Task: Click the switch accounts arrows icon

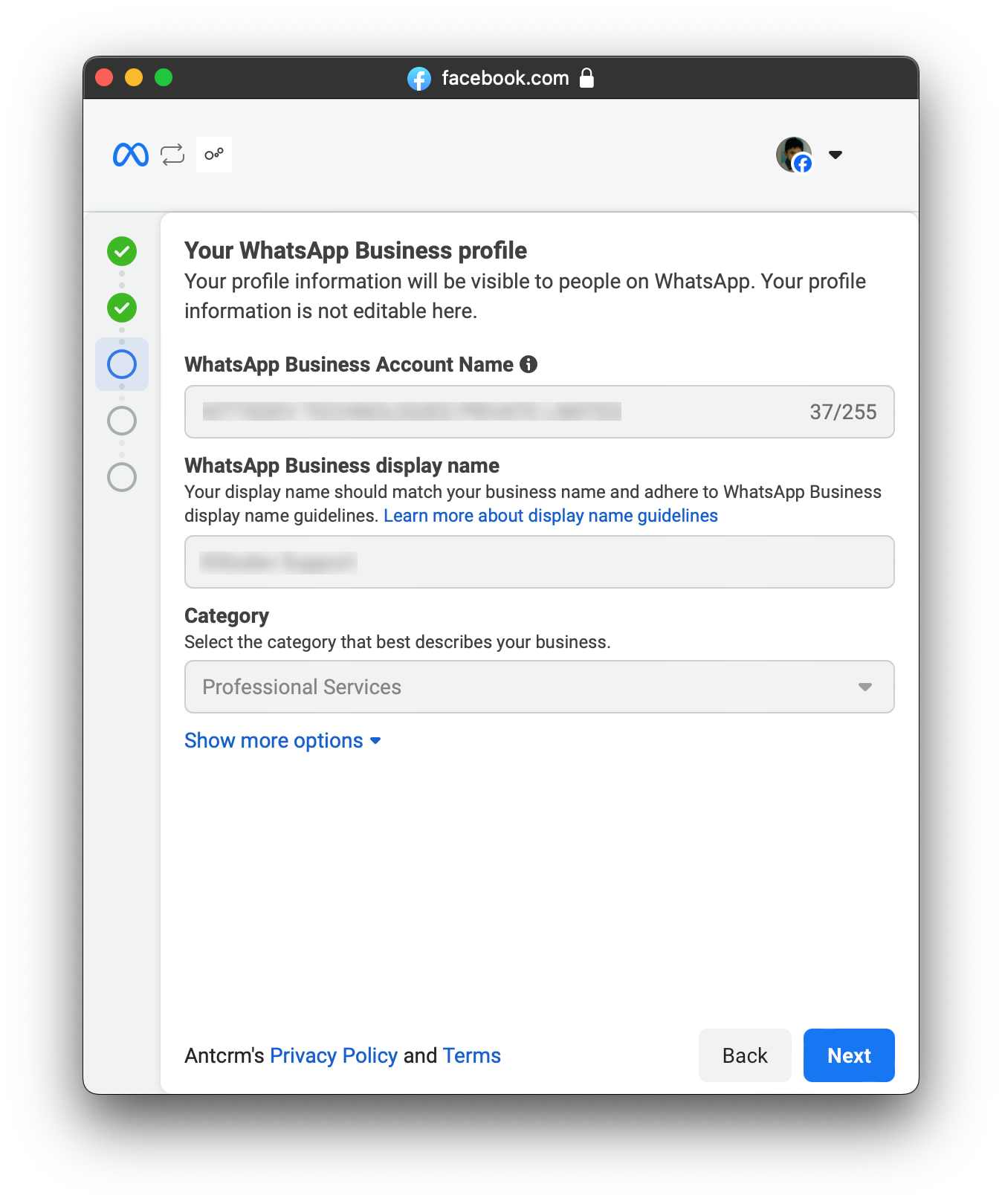Action: (x=172, y=155)
